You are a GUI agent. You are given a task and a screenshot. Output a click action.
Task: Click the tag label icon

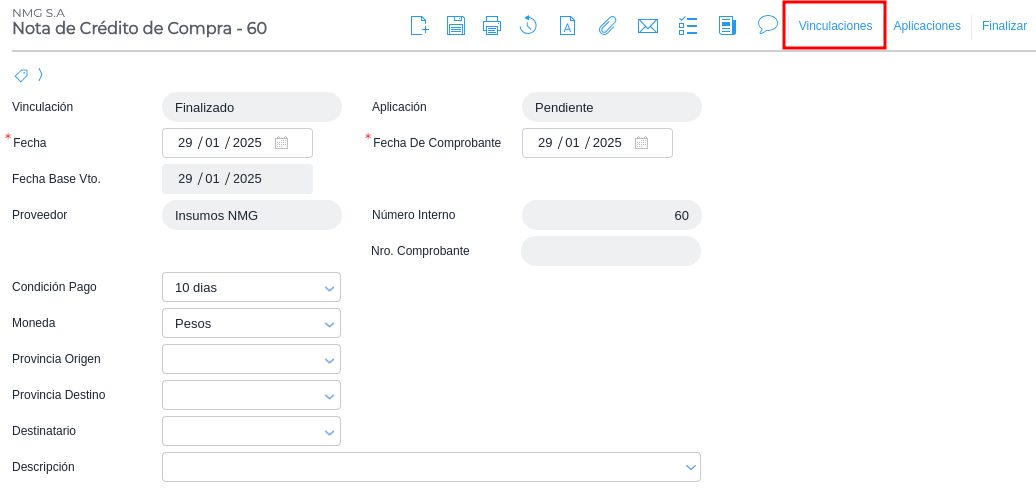click(x=21, y=75)
